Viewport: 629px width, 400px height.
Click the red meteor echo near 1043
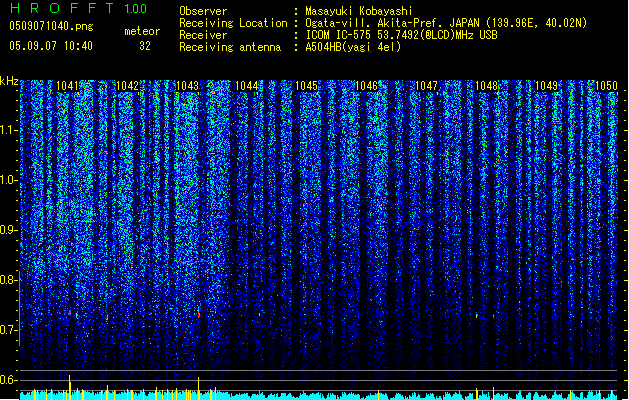coord(199,315)
